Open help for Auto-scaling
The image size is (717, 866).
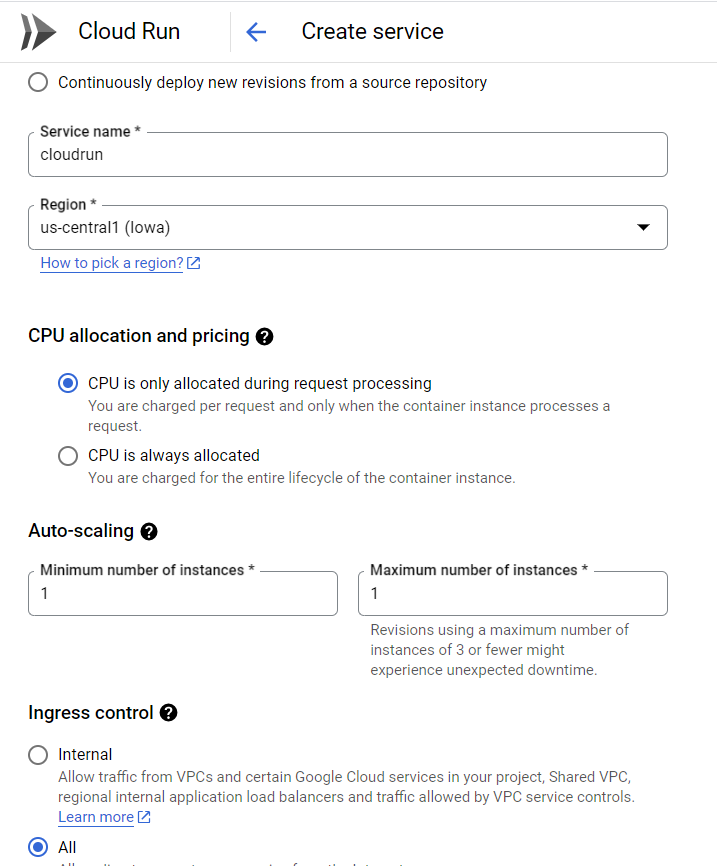pyautogui.click(x=148, y=532)
